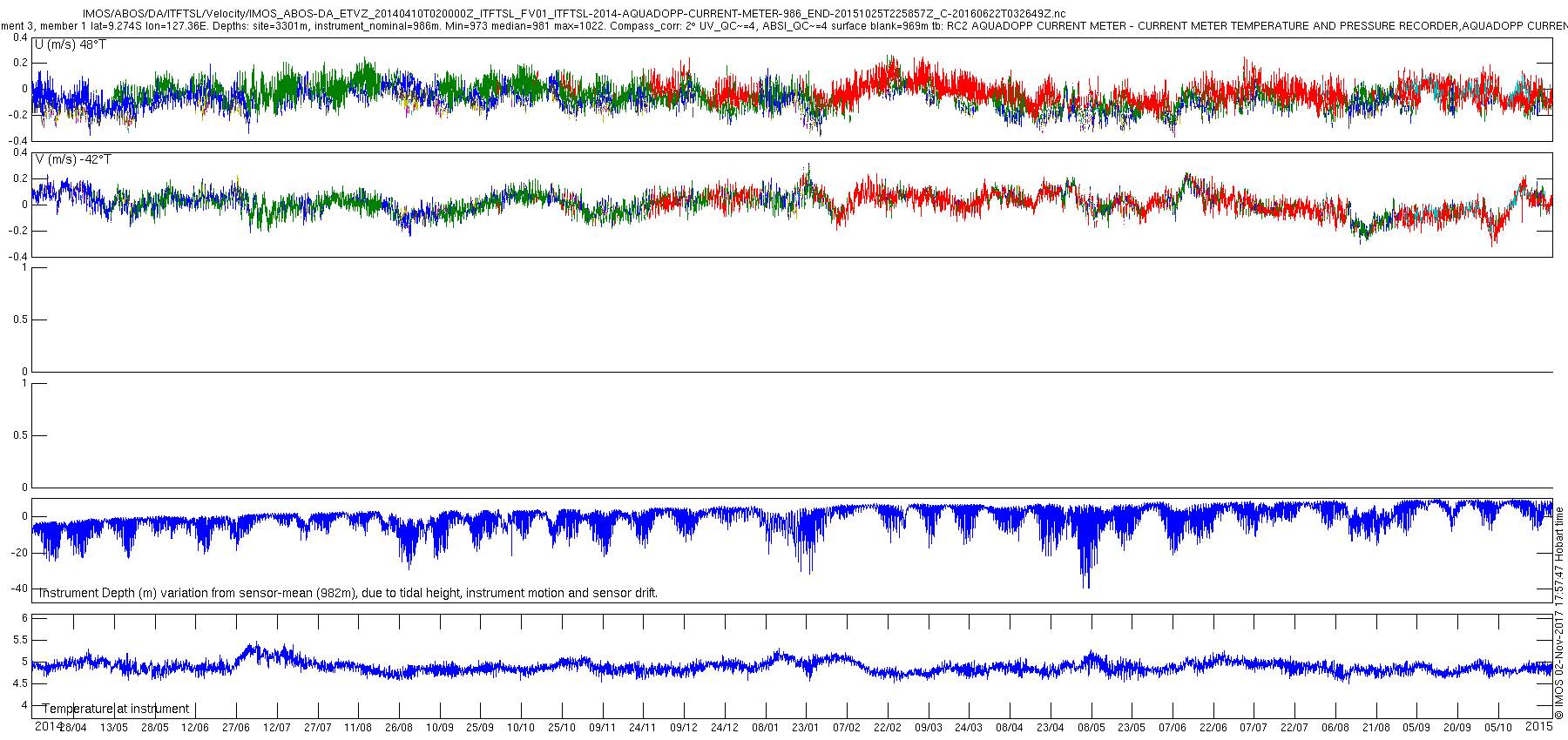Click the 20/09 date tick label
The width and height of the screenshot is (1568, 740).
click(x=1457, y=728)
